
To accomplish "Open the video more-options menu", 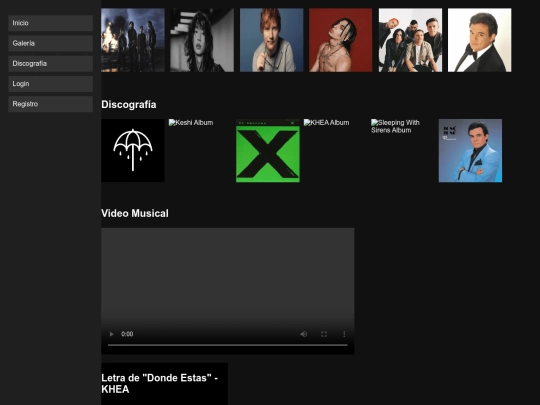I will [x=344, y=334].
